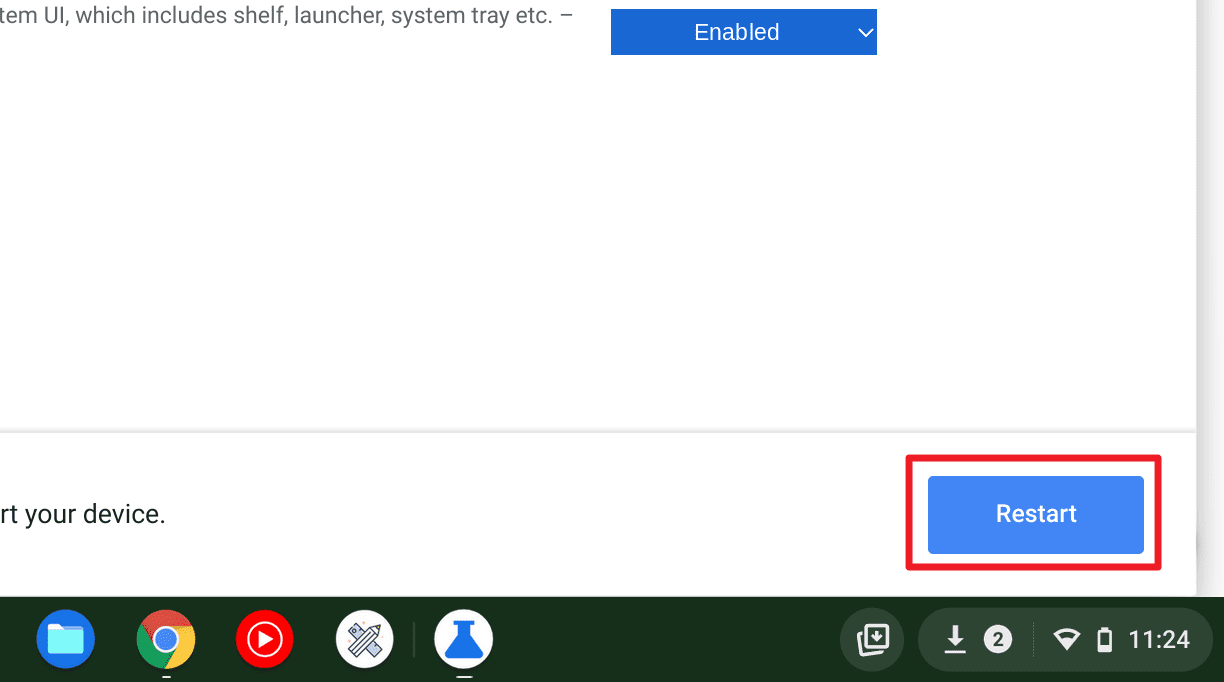Open YouTube Music from the shelf
The height and width of the screenshot is (682, 1224).
point(264,639)
